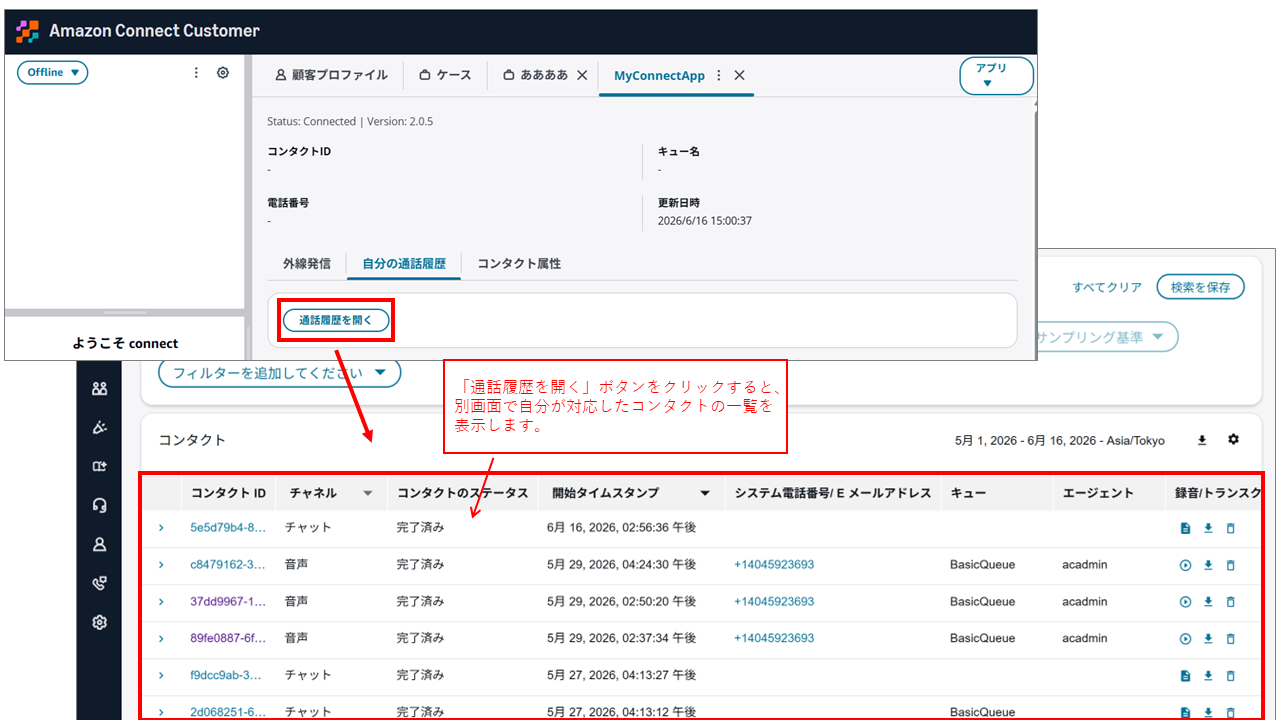
Task: Download the contact list above the table
Action: 1202,440
